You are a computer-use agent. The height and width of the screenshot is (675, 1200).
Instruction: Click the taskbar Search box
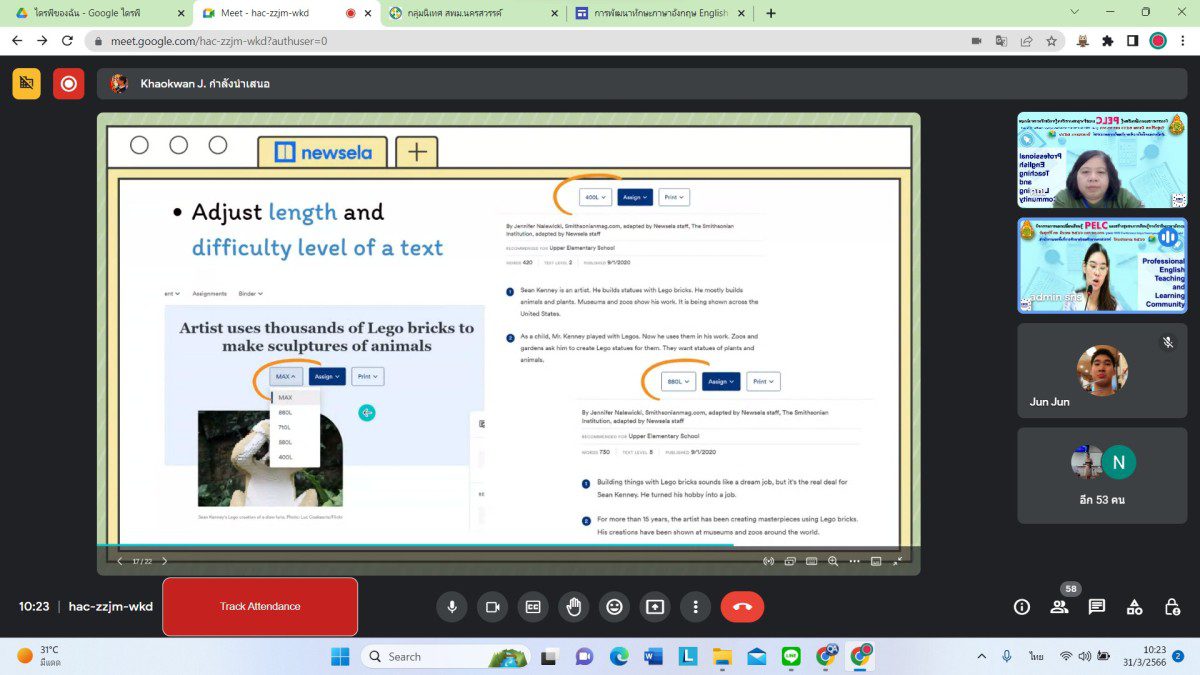pos(445,656)
